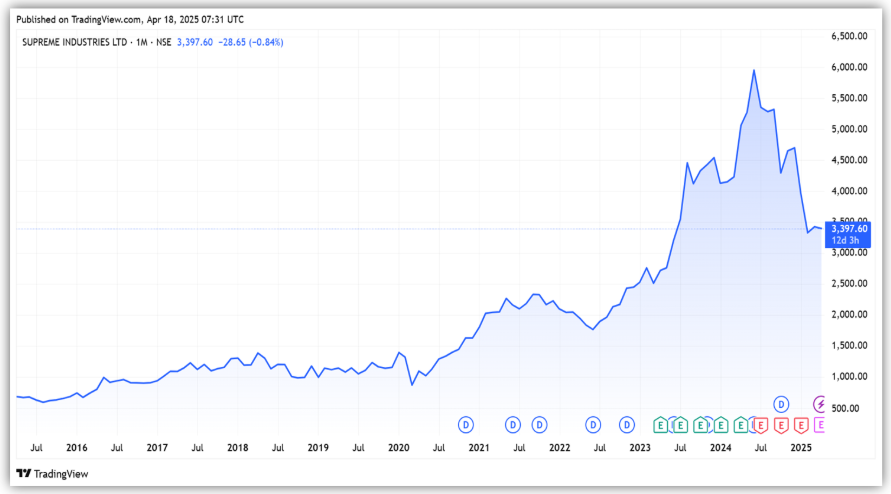Click the blue 3,397.60 current price tag
The image size is (891, 494).
tap(849, 228)
